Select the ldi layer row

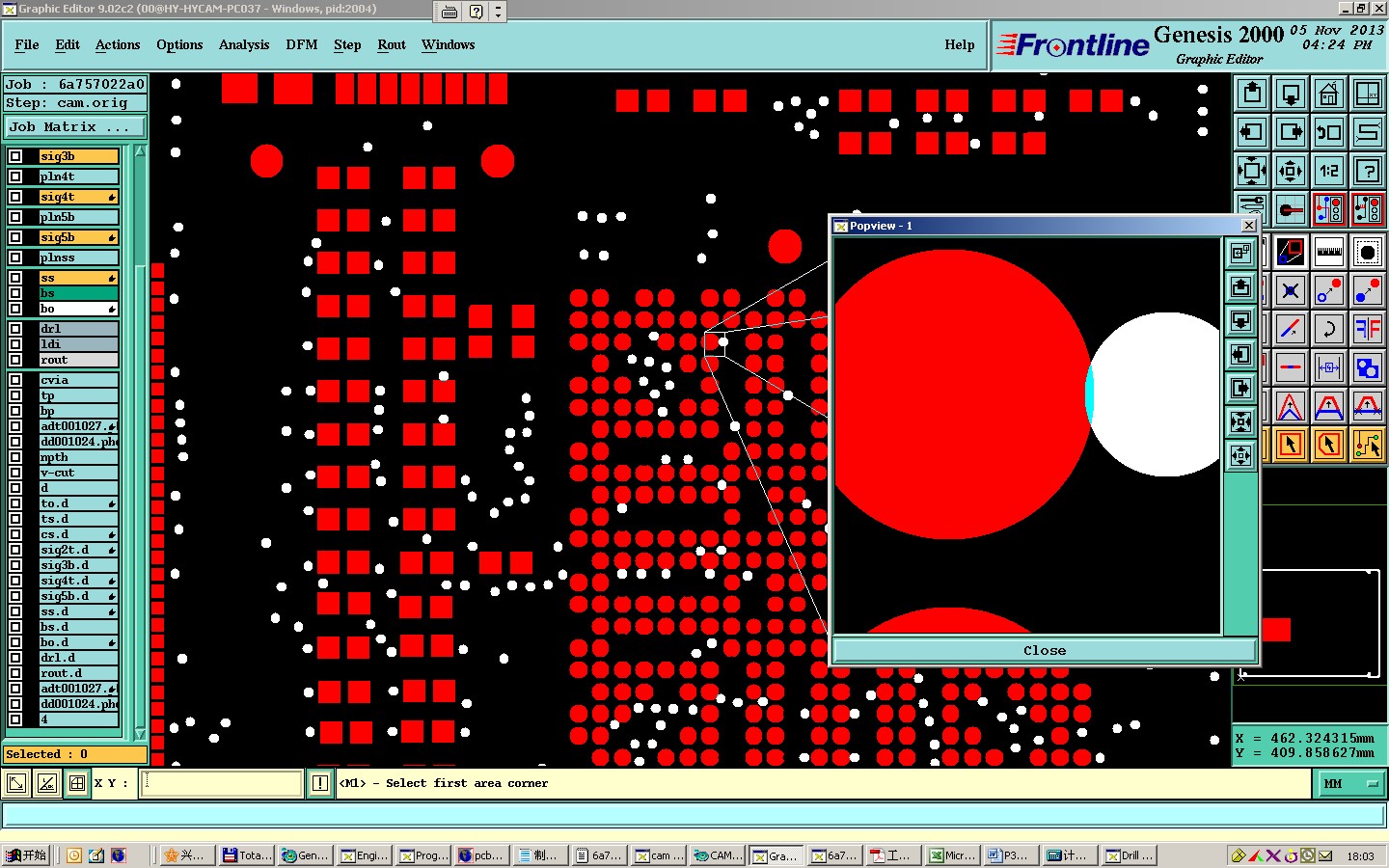pyautogui.click(x=78, y=344)
